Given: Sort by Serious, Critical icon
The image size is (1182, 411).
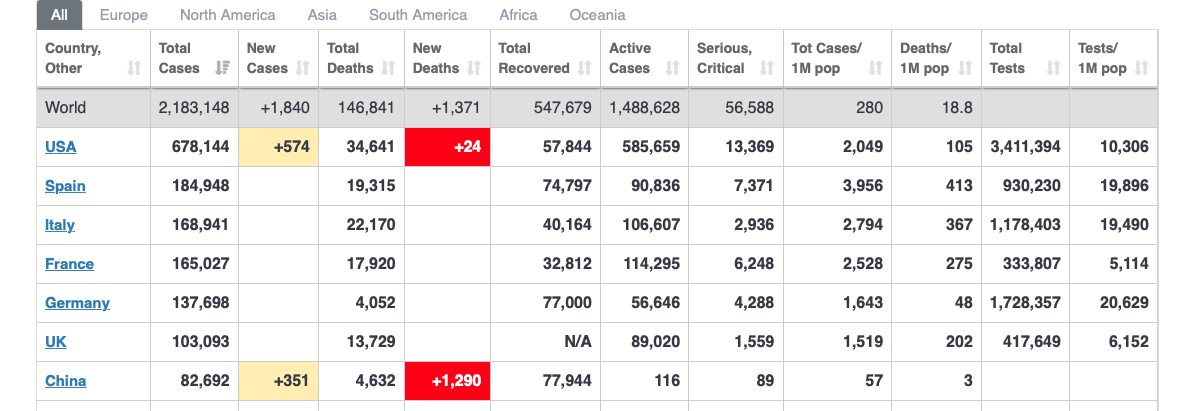Looking at the screenshot, I should (x=767, y=68).
